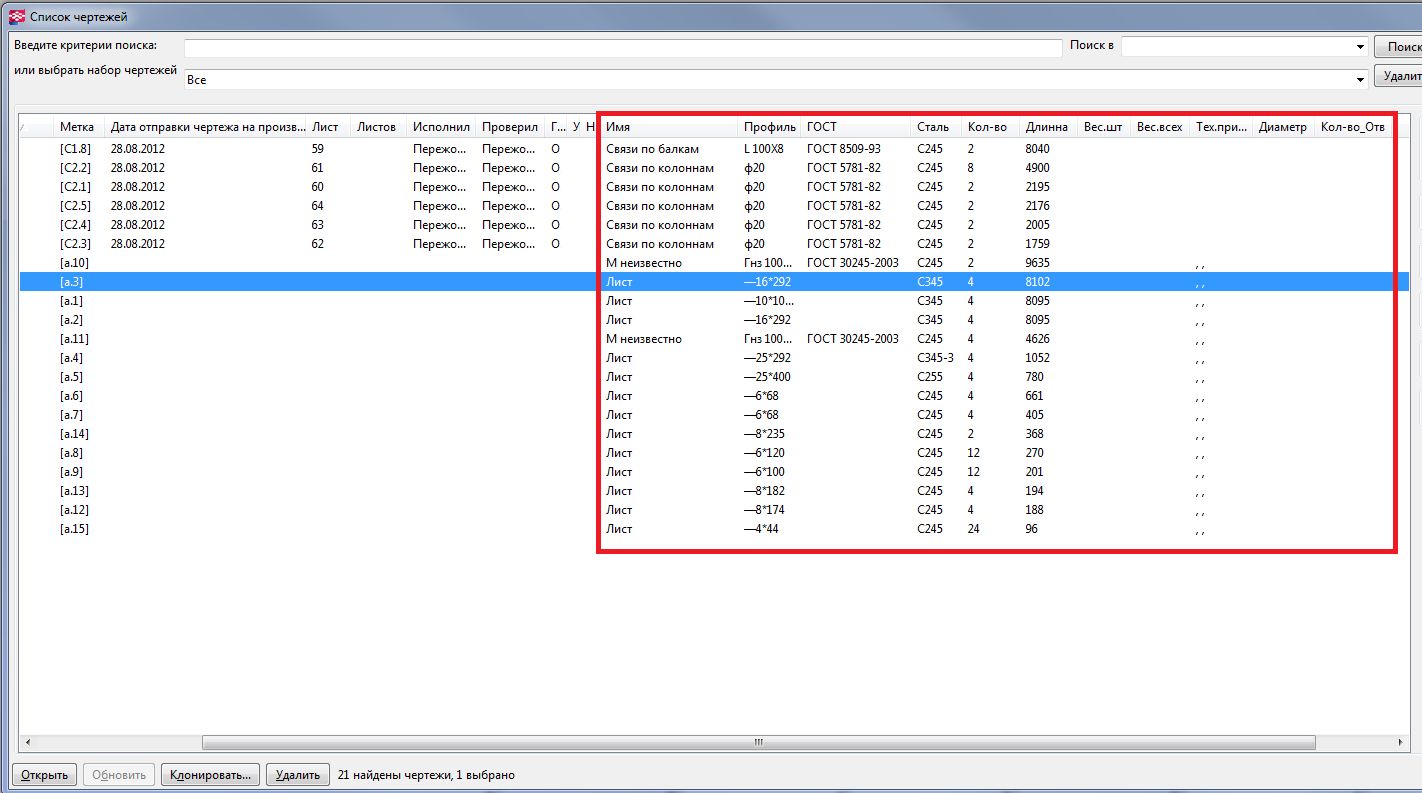Screen dimensions: 1422x793
Task: Sort by the 'Профиль' column header
Action: (x=770, y=127)
